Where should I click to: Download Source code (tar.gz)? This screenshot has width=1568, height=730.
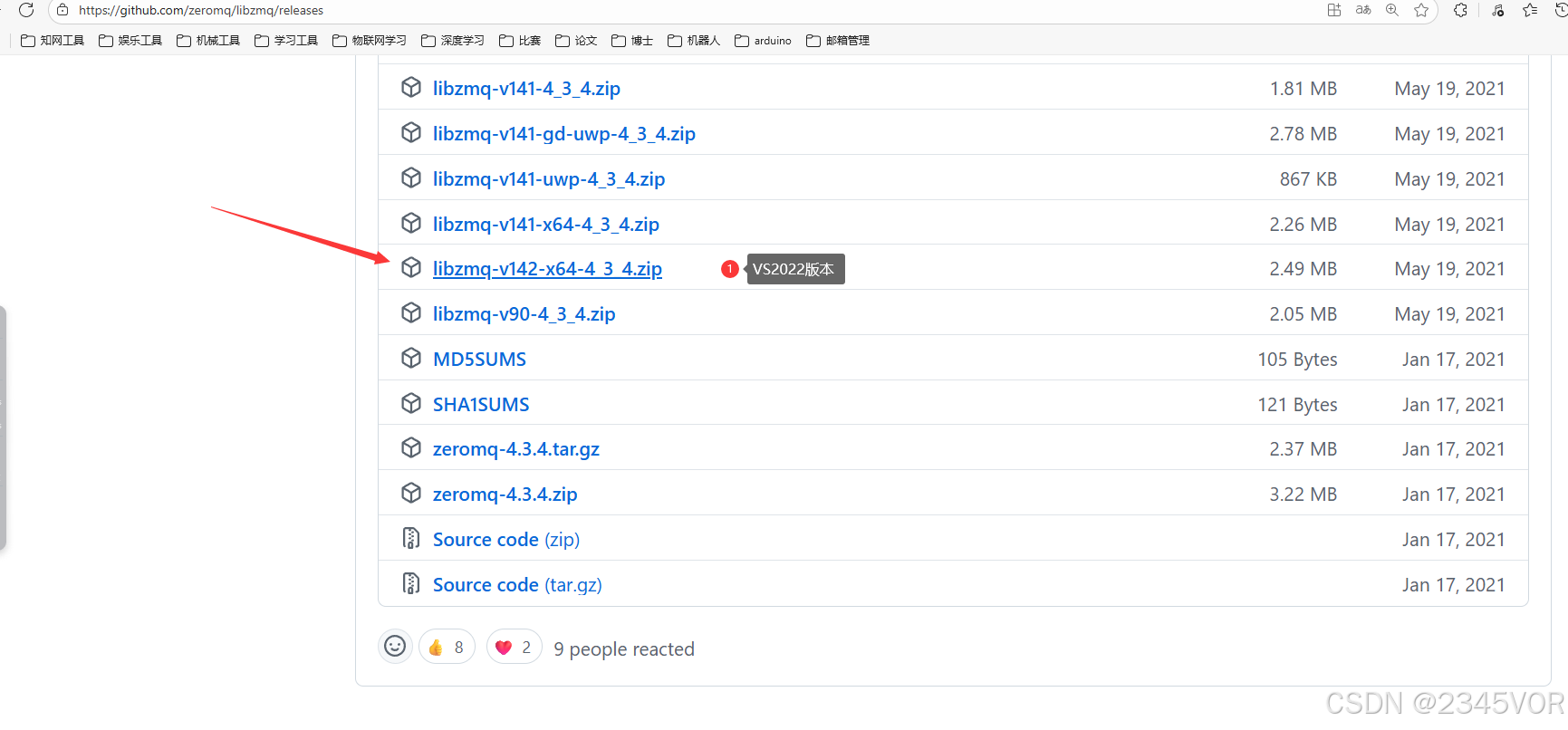(x=517, y=585)
